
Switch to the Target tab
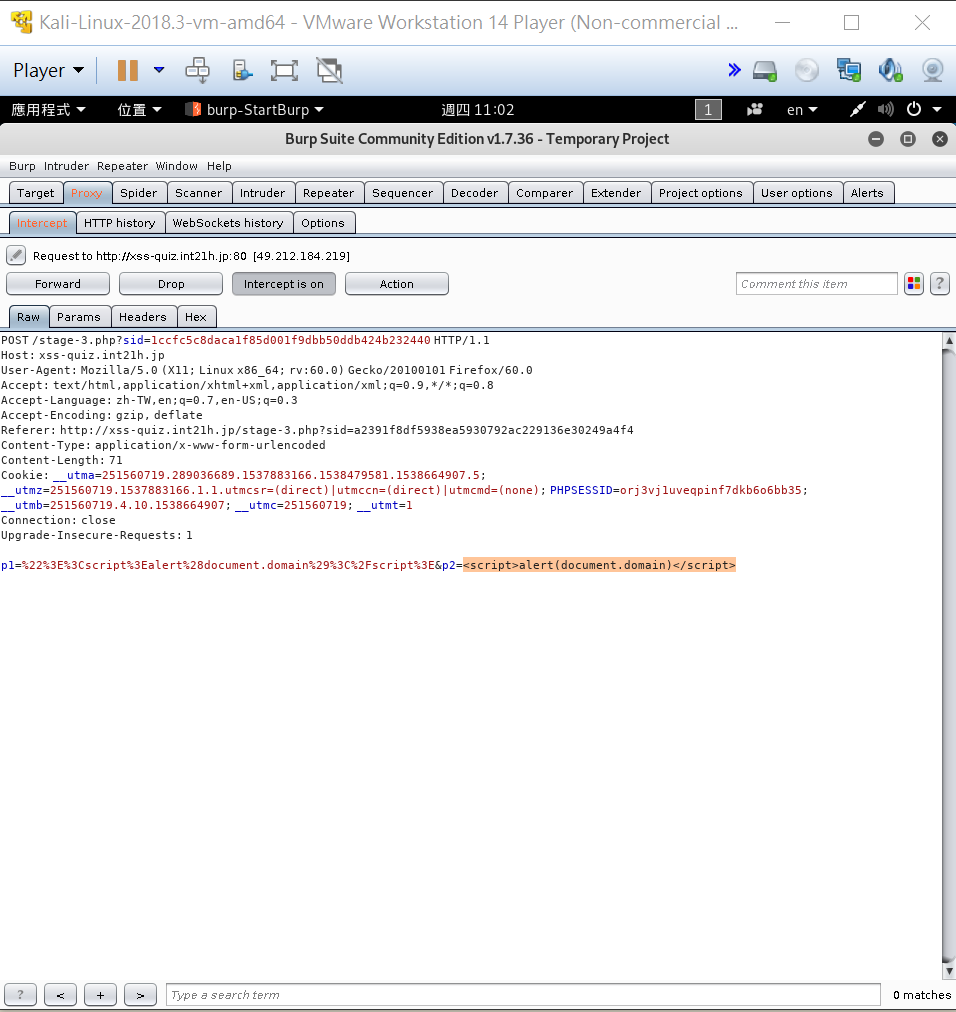point(36,193)
